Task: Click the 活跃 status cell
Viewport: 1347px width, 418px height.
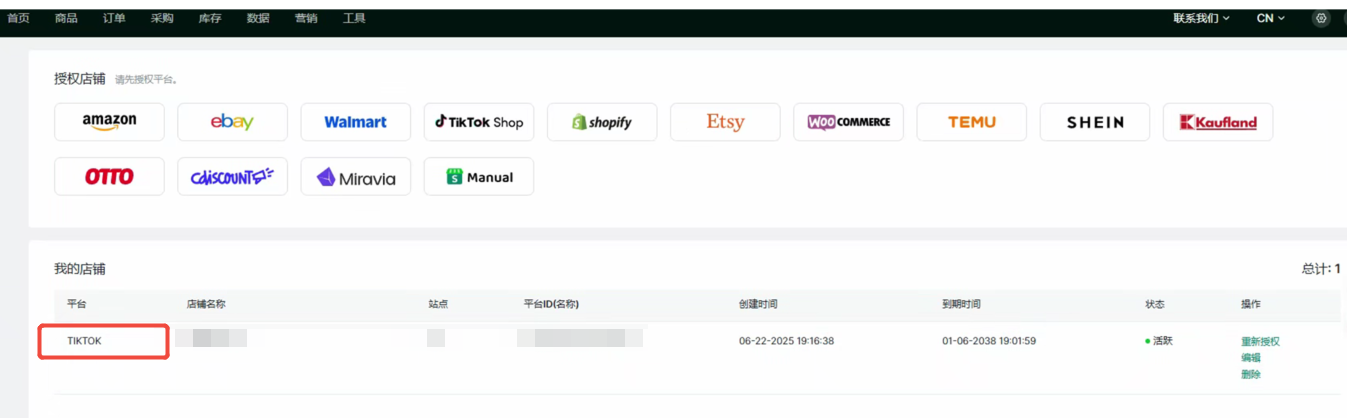Action: click(1159, 341)
